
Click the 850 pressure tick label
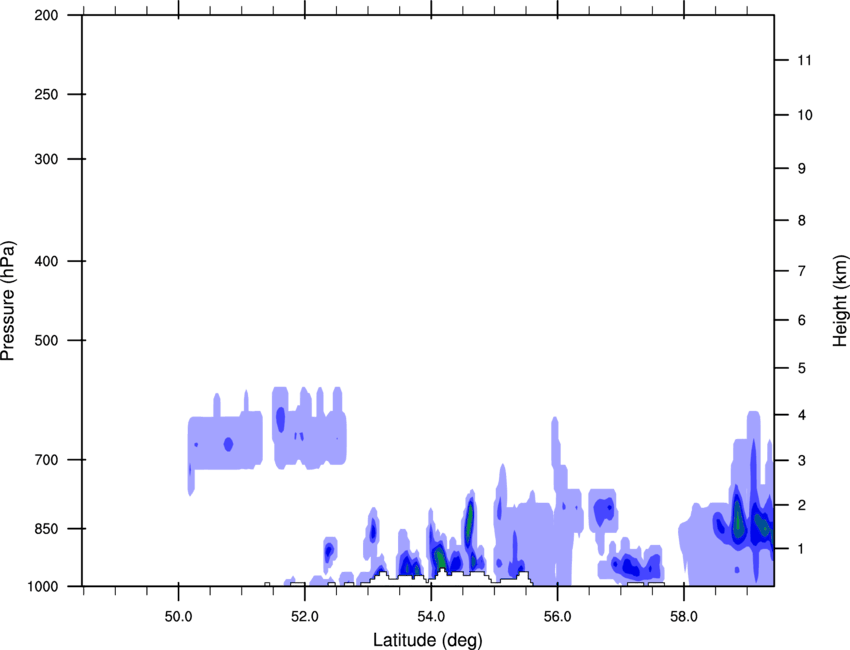46,529
